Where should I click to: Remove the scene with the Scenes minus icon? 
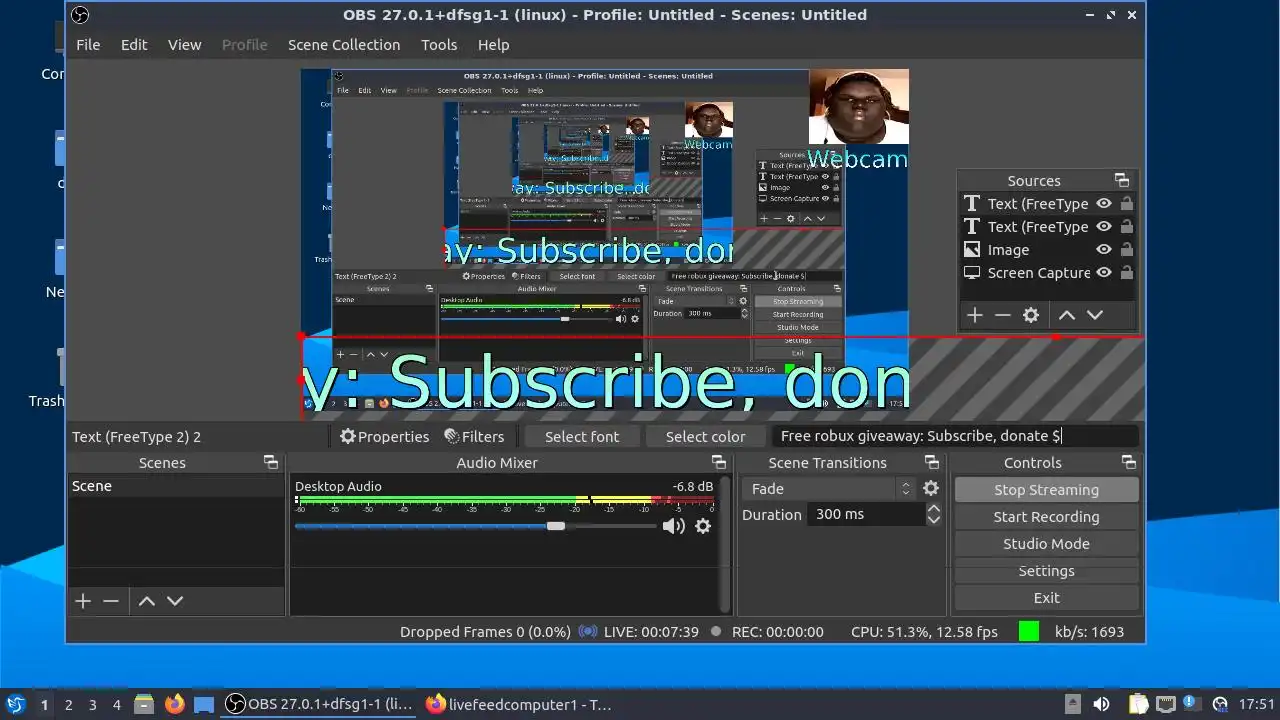[111, 601]
